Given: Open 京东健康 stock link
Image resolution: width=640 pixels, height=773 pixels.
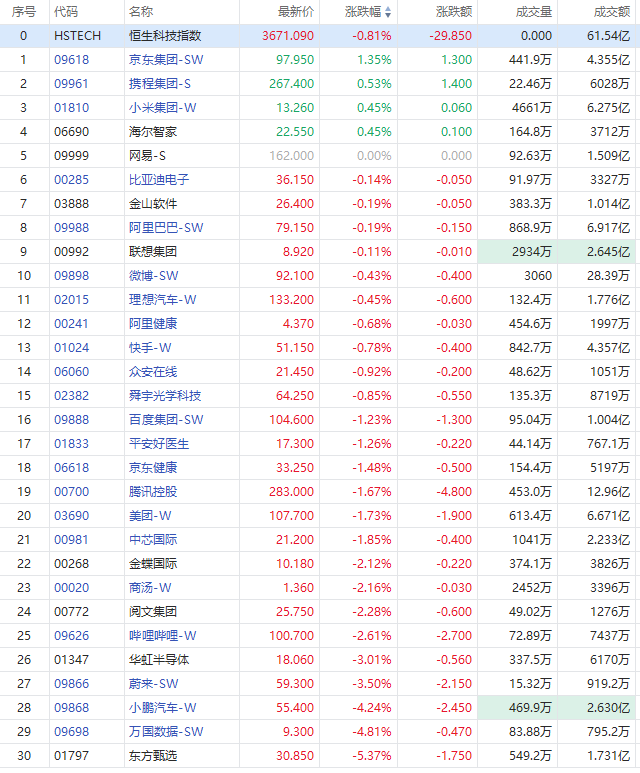Looking at the screenshot, I should click(153, 468).
